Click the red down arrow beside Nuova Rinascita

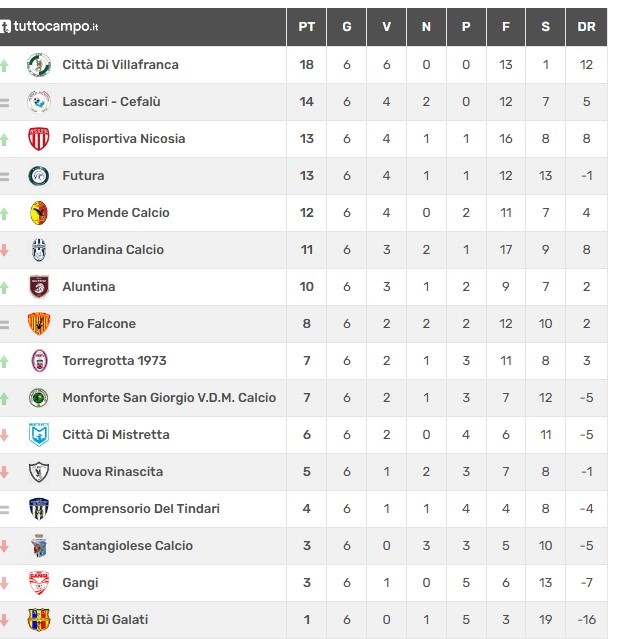point(4,472)
